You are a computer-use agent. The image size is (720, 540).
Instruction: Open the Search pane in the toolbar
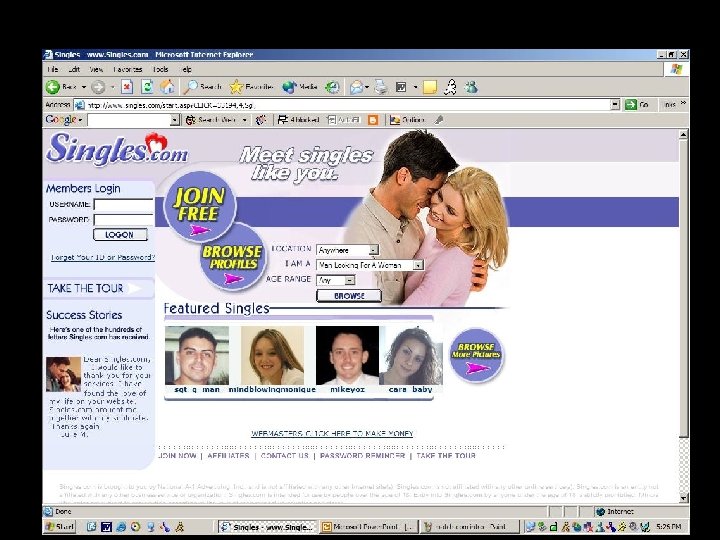pos(203,87)
